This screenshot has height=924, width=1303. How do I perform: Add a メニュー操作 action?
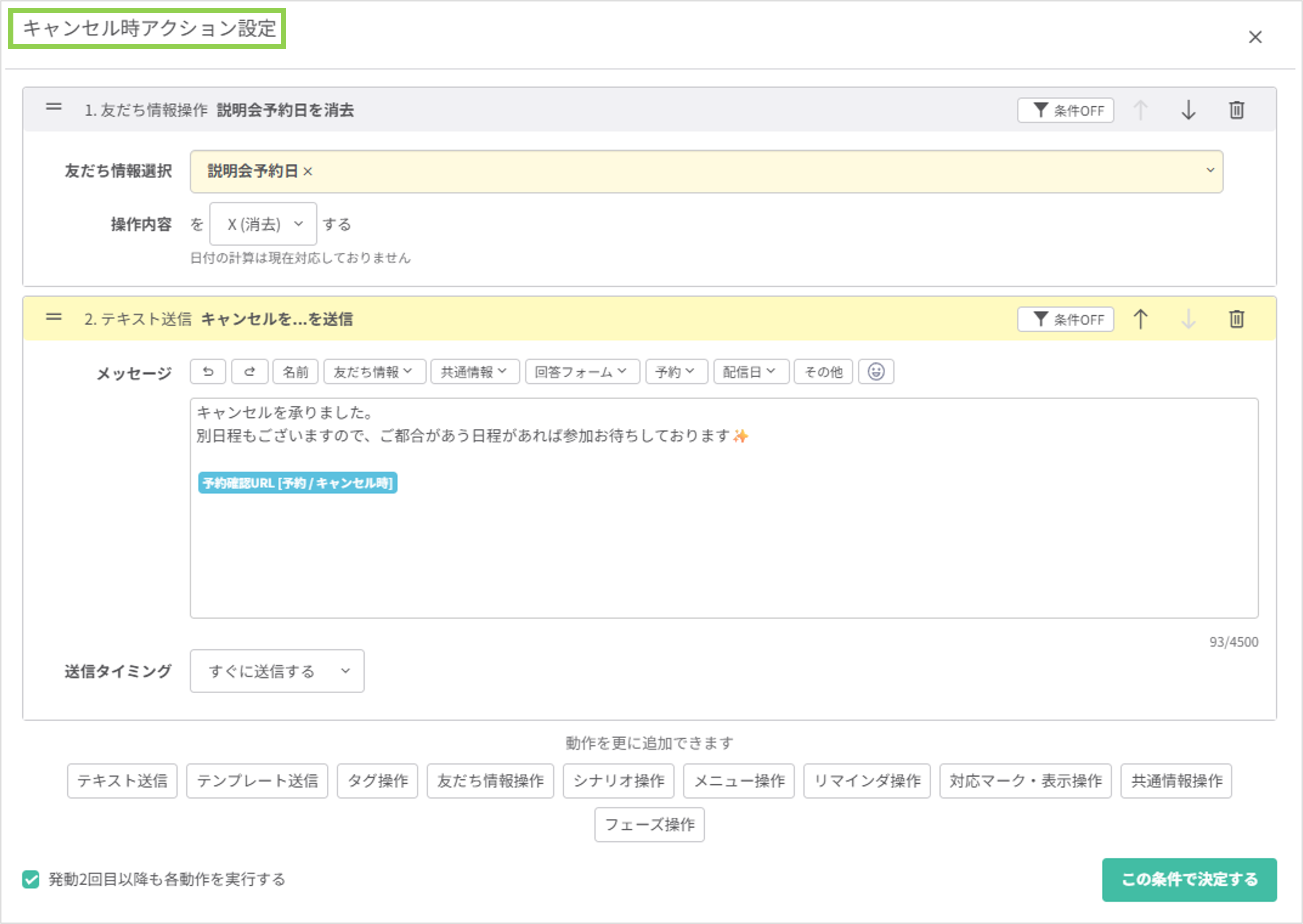pos(739,781)
